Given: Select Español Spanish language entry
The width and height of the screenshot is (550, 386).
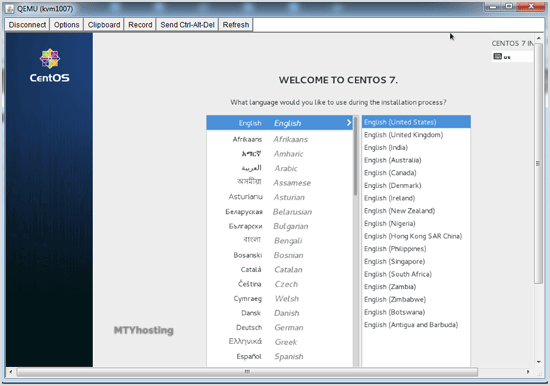Looking at the screenshot, I should pyautogui.click(x=279, y=357).
